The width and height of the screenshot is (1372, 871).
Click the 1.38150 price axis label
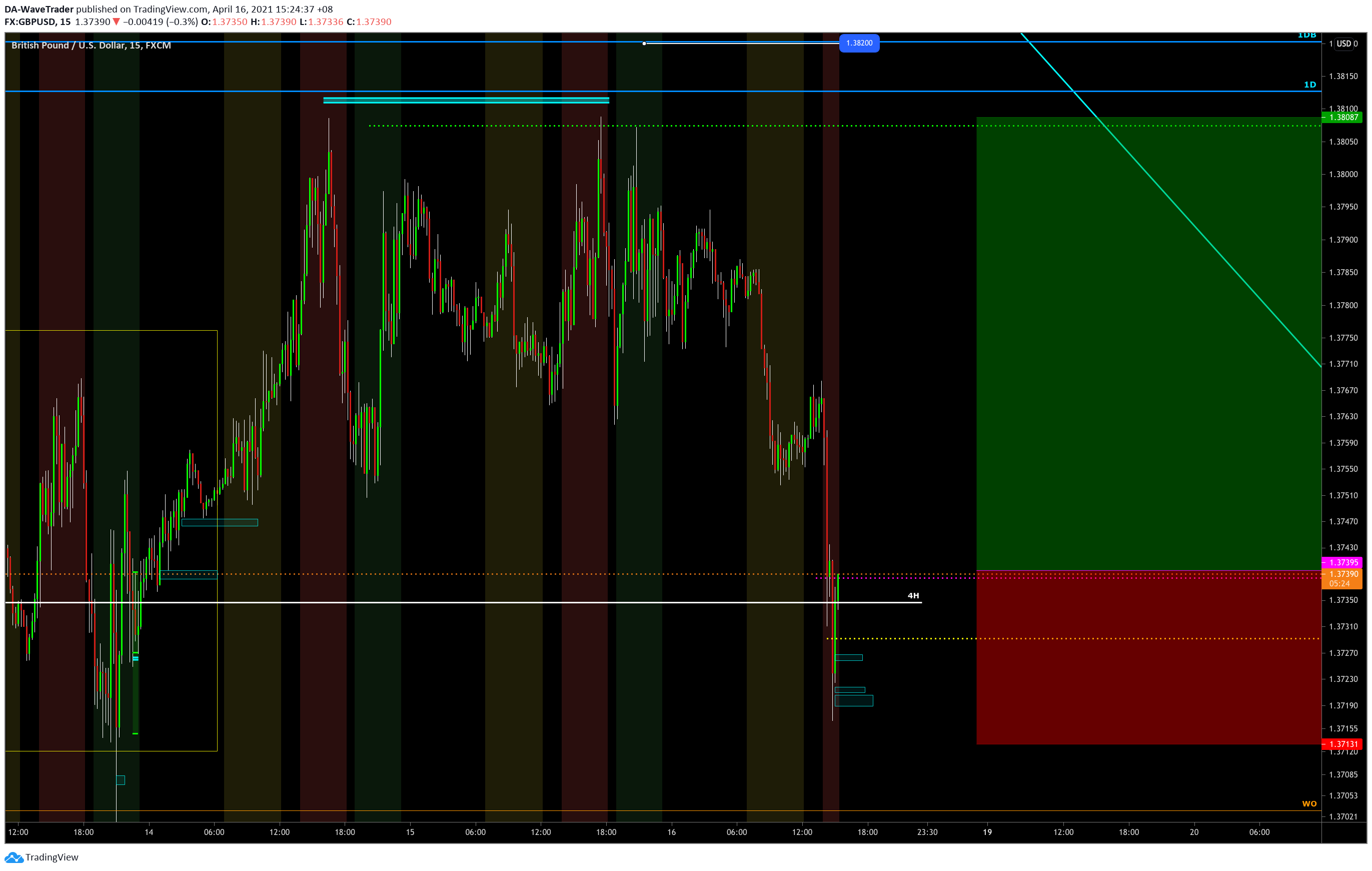tap(1343, 76)
